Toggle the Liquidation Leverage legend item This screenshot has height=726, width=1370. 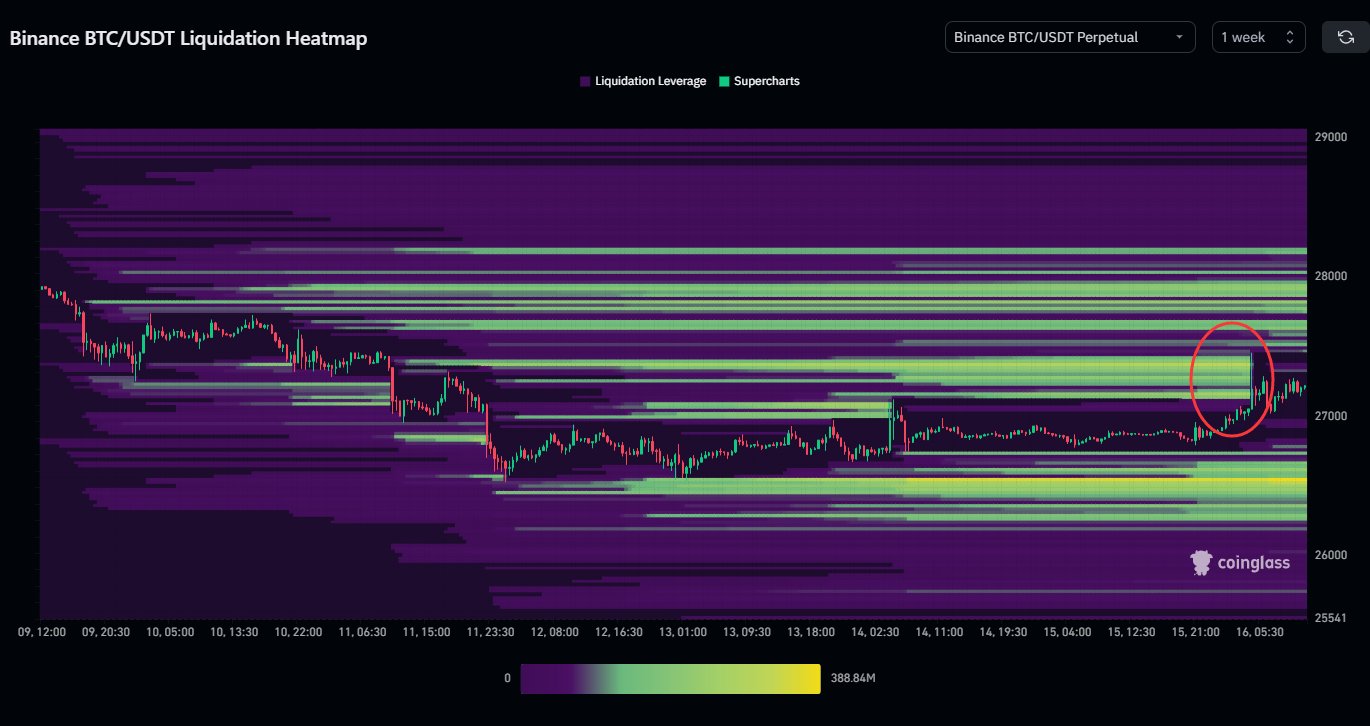click(x=643, y=81)
